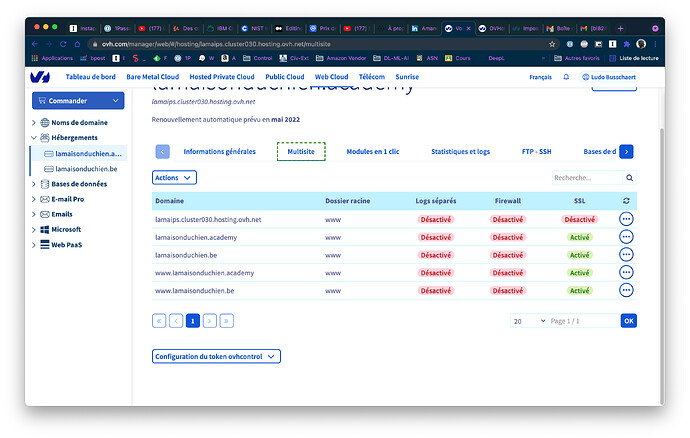Select the Multisite tab
Screen dimensions: 690x438
301,151
